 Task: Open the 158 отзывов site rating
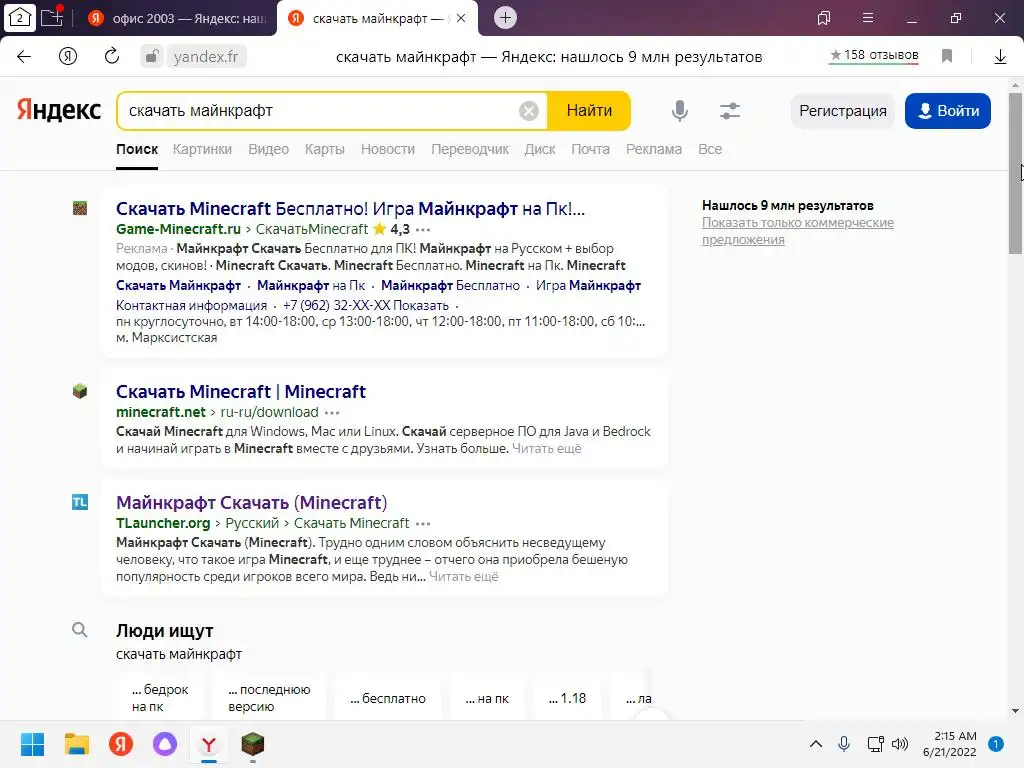point(874,56)
